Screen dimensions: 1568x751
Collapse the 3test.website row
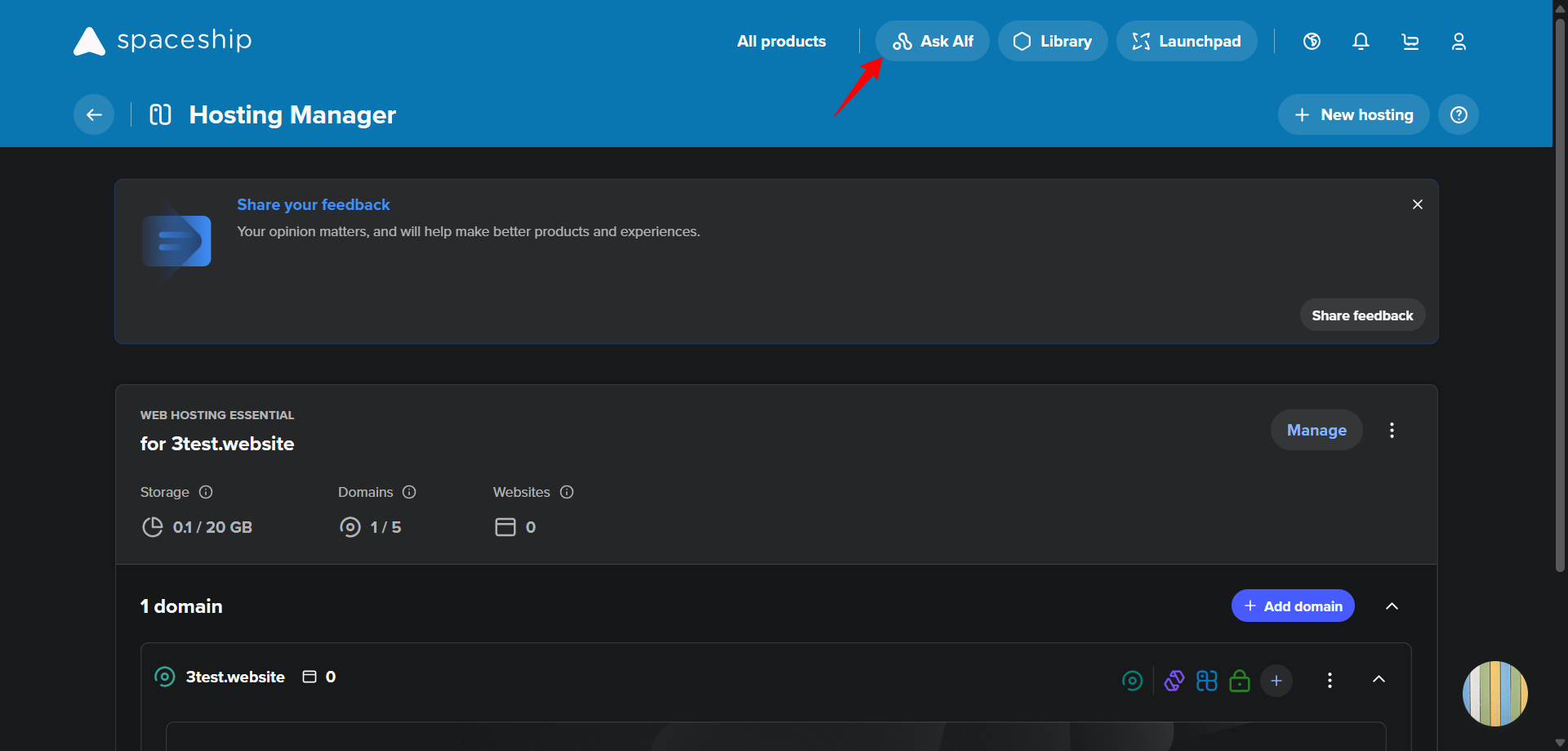tap(1379, 679)
